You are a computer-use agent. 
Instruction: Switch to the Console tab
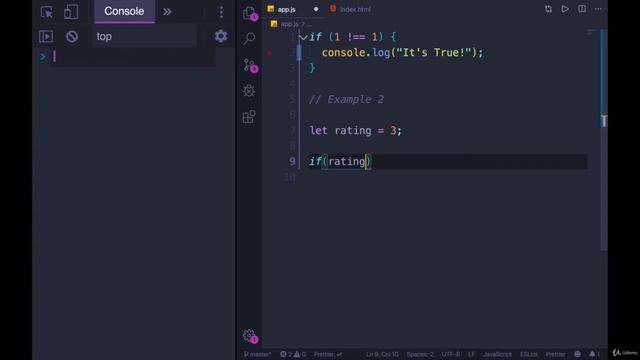(124, 11)
